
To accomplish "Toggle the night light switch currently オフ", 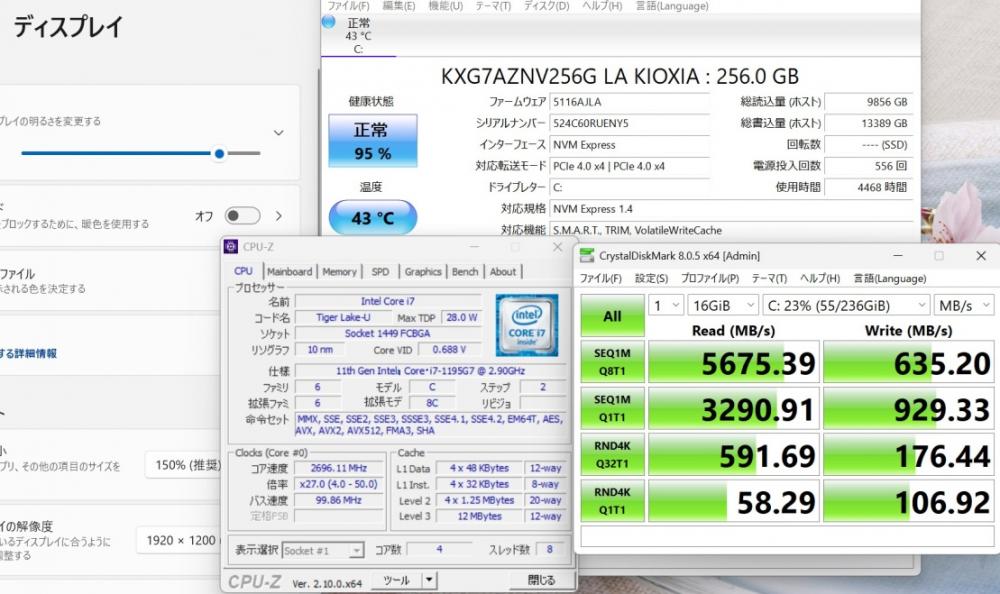I will (242, 216).
